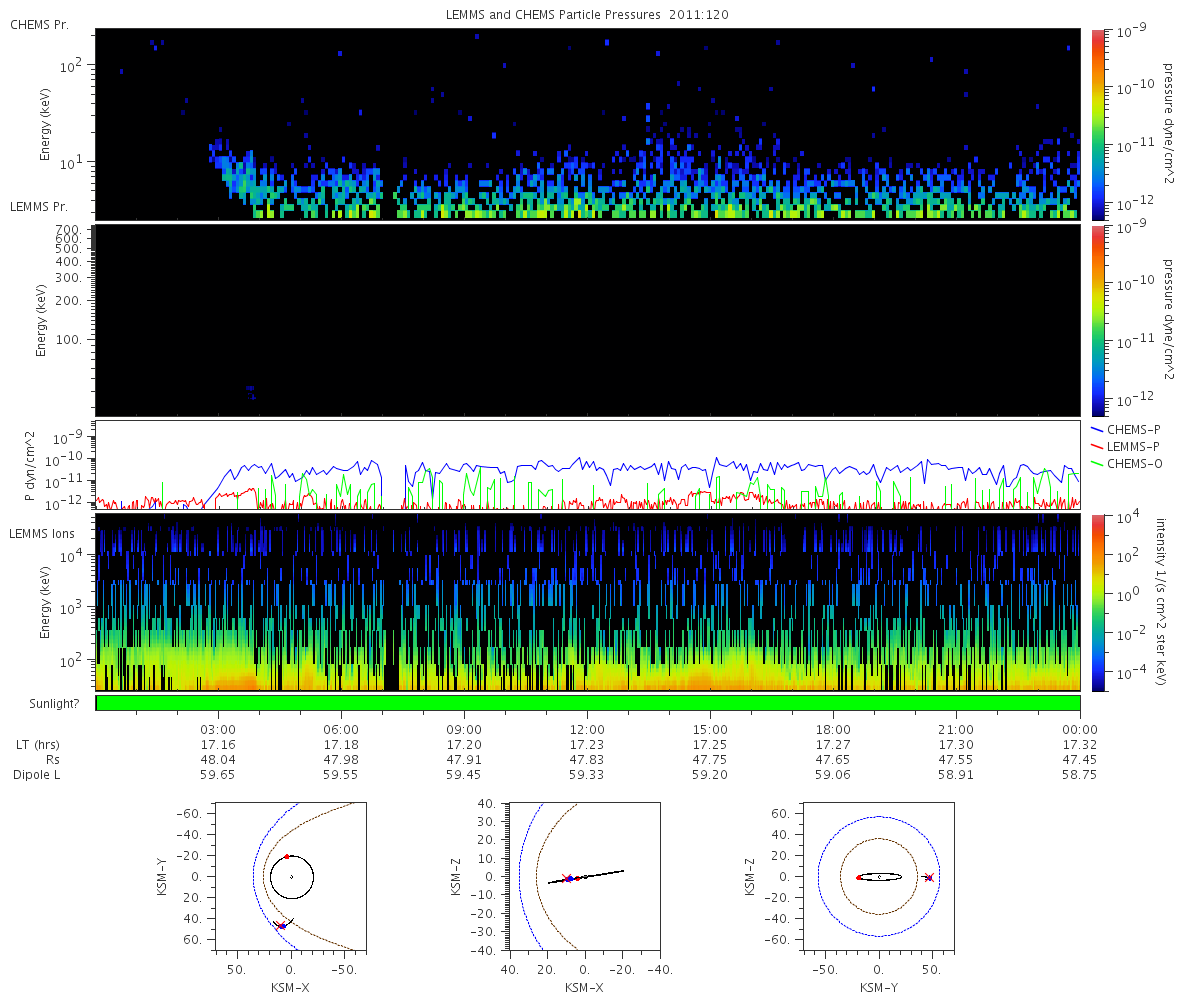Click the CHEMS Pr. panel label
Screen dimensions: 1200x1000
coord(39,24)
